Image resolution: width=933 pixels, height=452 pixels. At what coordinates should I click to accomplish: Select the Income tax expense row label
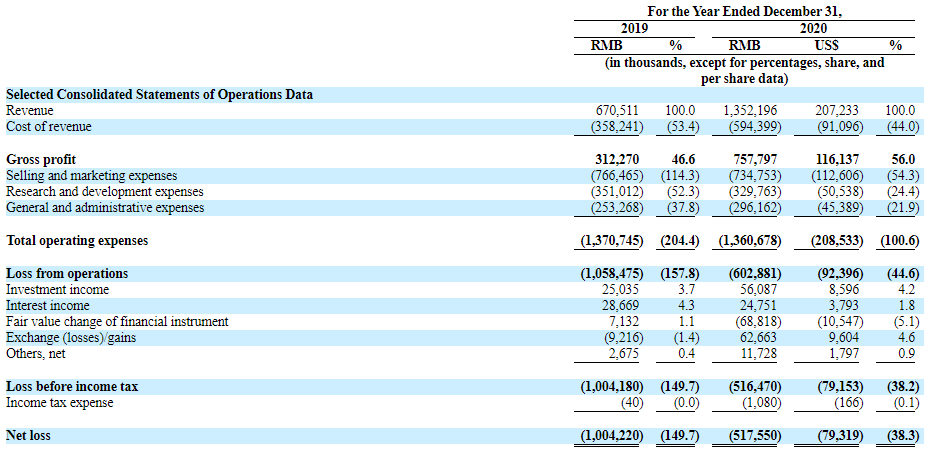(59, 402)
